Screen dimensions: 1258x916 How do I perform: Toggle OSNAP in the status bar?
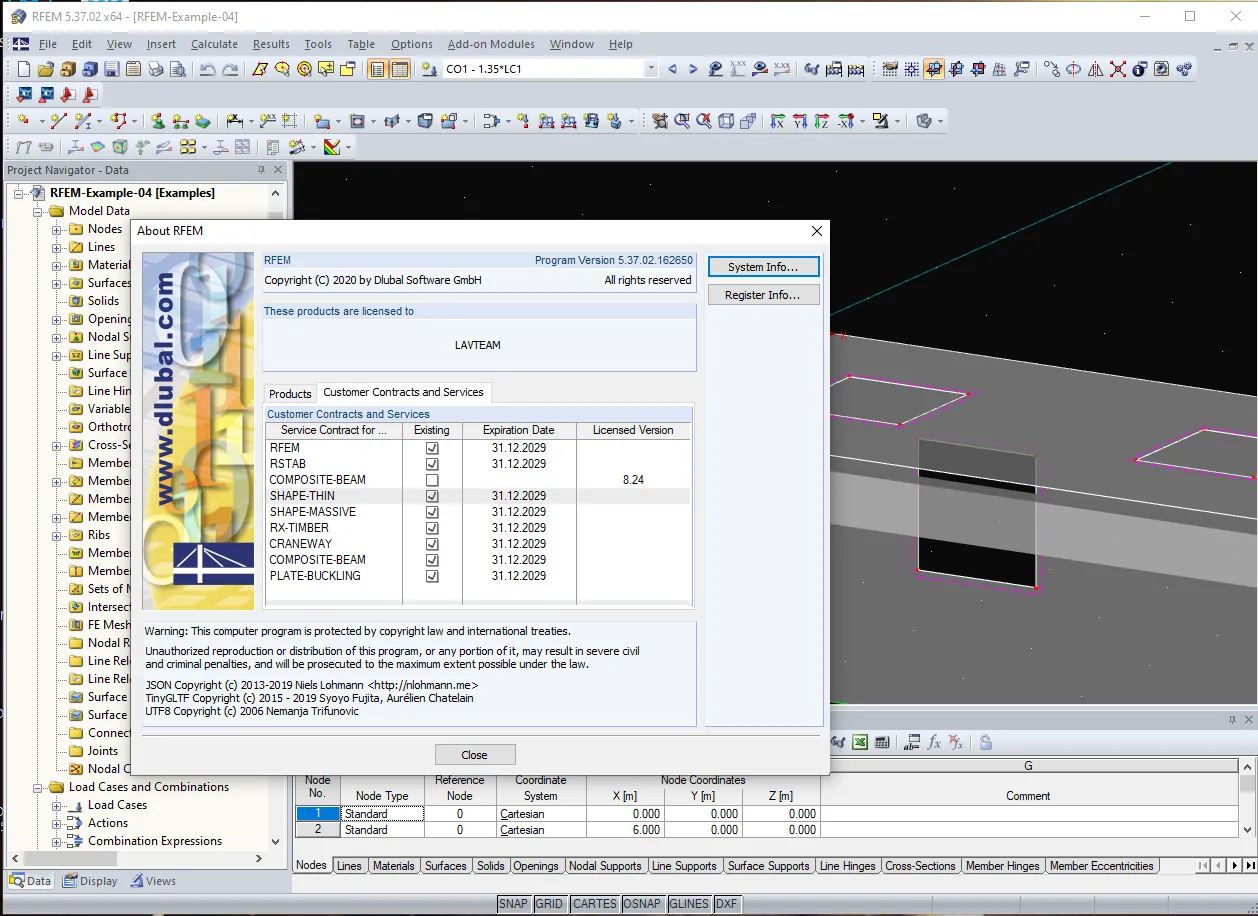(642, 904)
